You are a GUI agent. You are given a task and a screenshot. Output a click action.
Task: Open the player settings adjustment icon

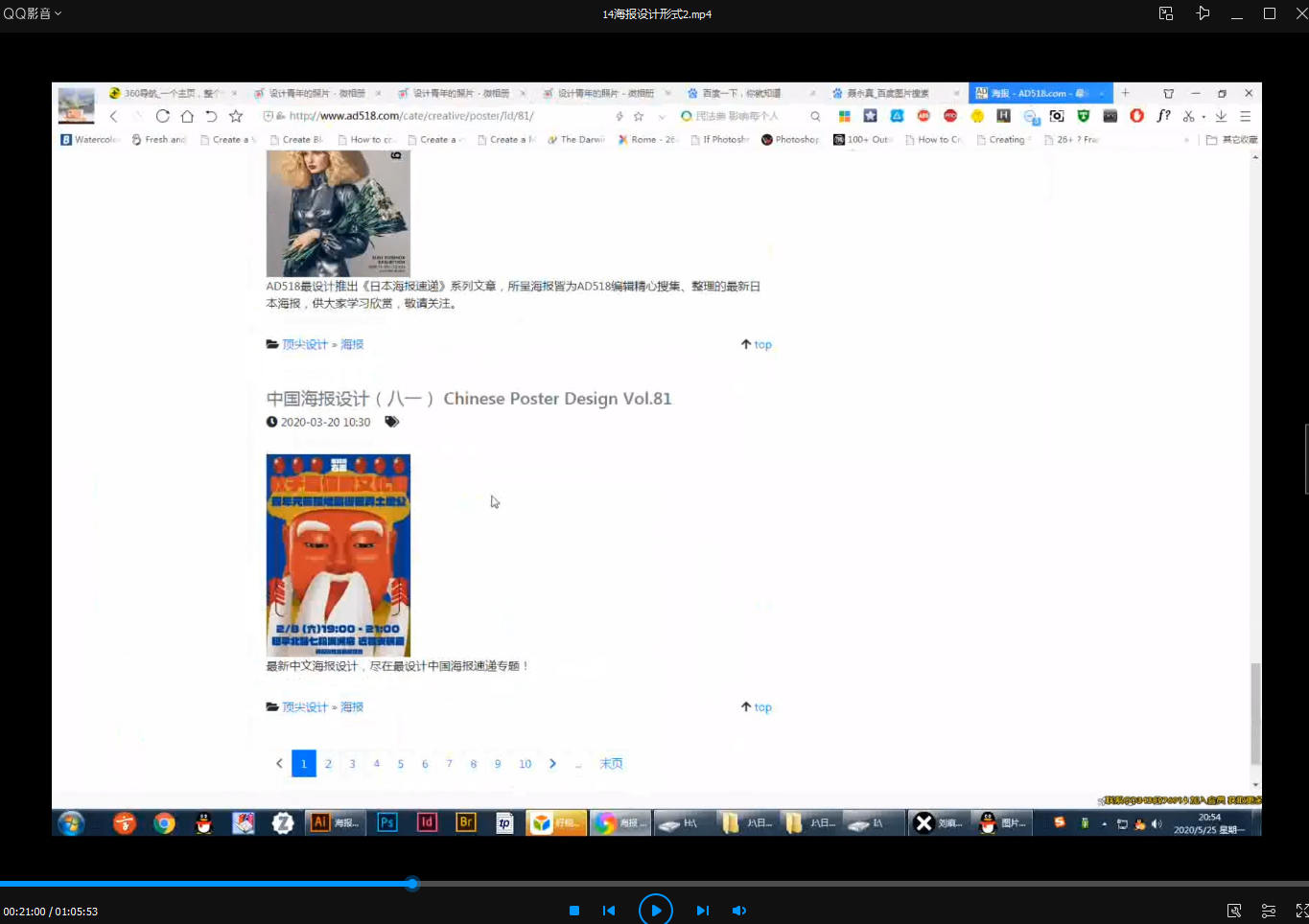(x=1268, y=911)
